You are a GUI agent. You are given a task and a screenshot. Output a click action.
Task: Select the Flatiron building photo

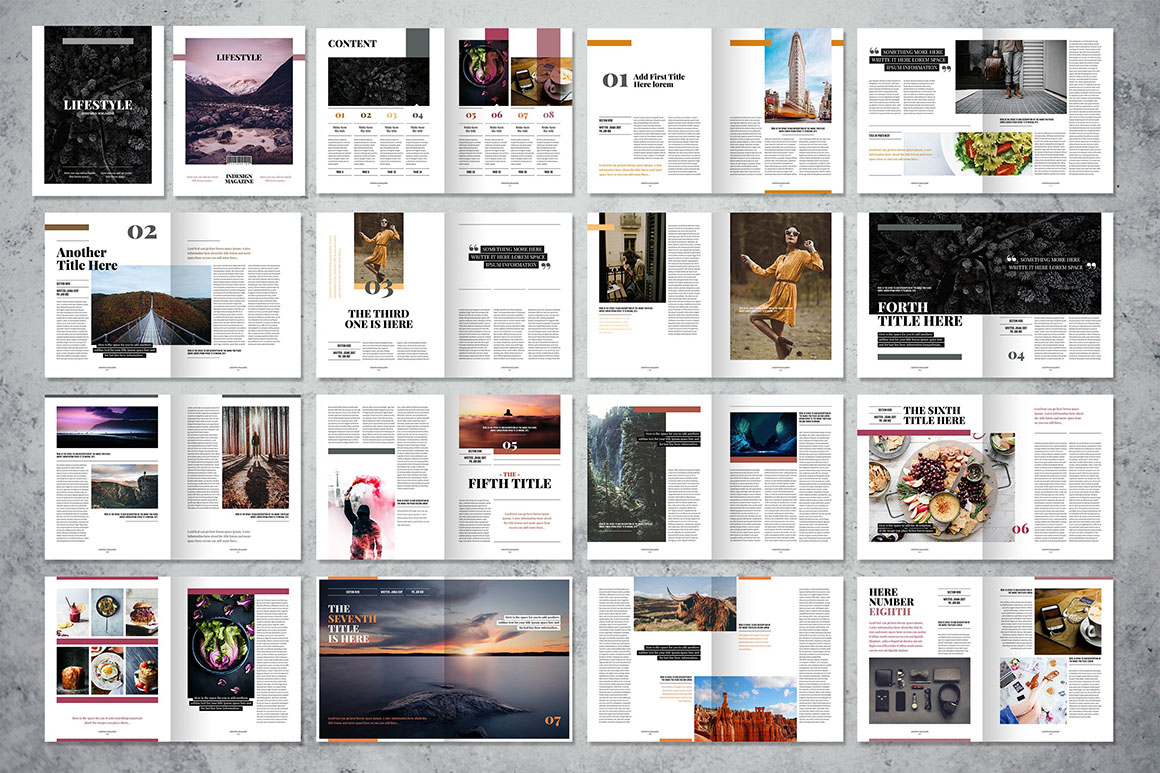pyautogui.click(x=797, y=74)
